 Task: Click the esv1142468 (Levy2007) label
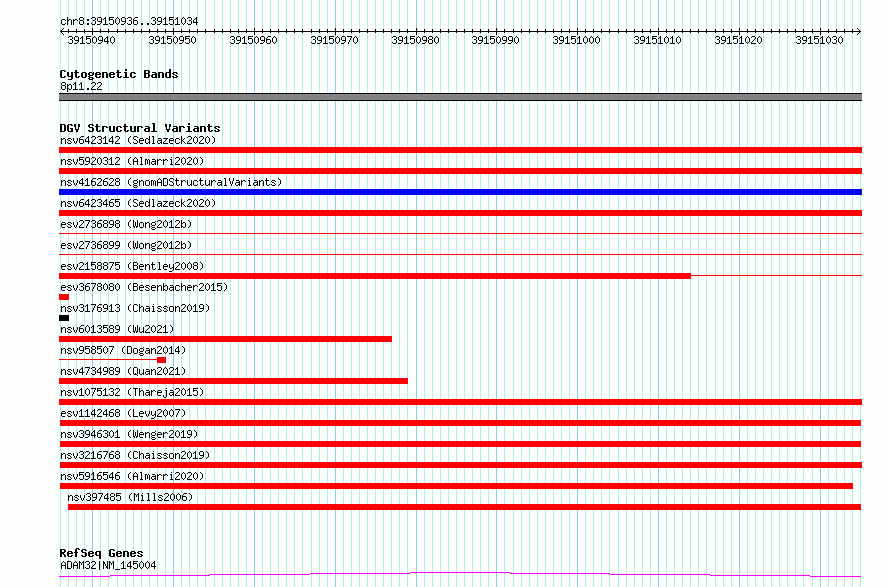coord(123,413)
